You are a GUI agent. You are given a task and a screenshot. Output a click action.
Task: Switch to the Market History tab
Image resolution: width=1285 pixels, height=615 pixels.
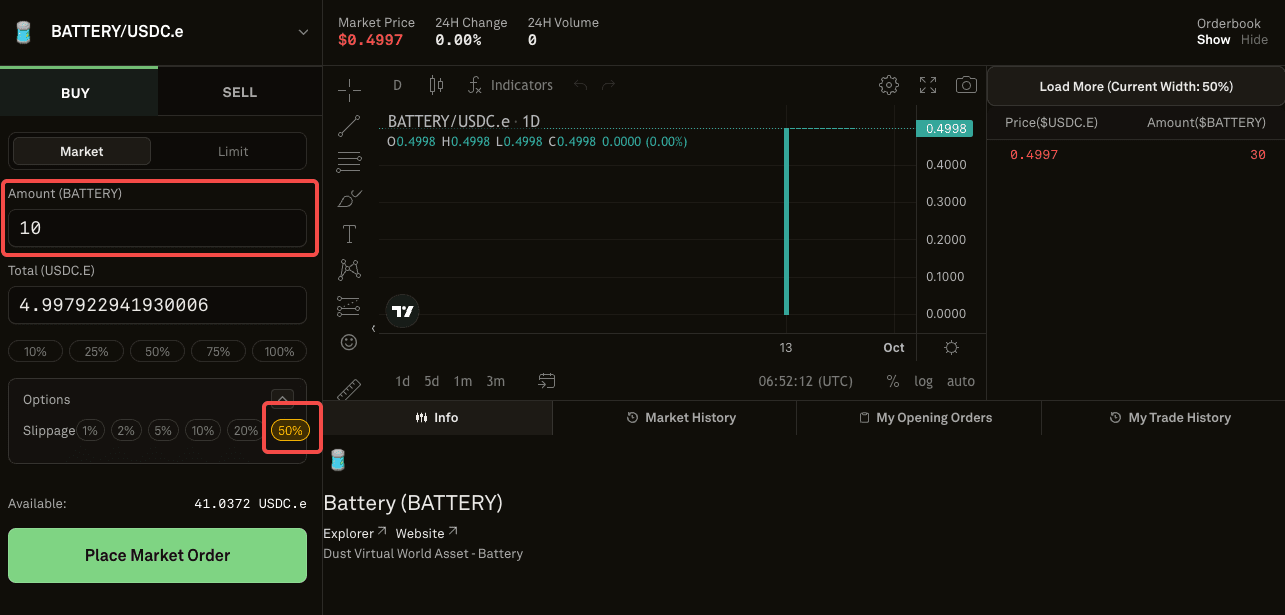681,417
